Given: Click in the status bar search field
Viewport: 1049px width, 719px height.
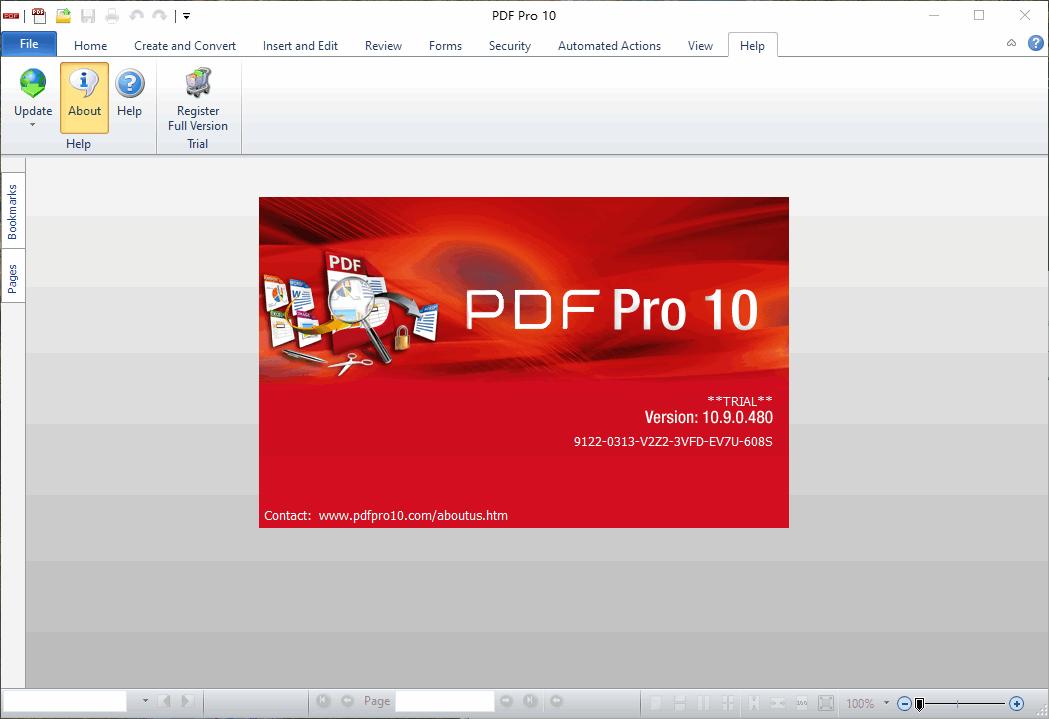Looking at the screenshot, I should [65, 701].
